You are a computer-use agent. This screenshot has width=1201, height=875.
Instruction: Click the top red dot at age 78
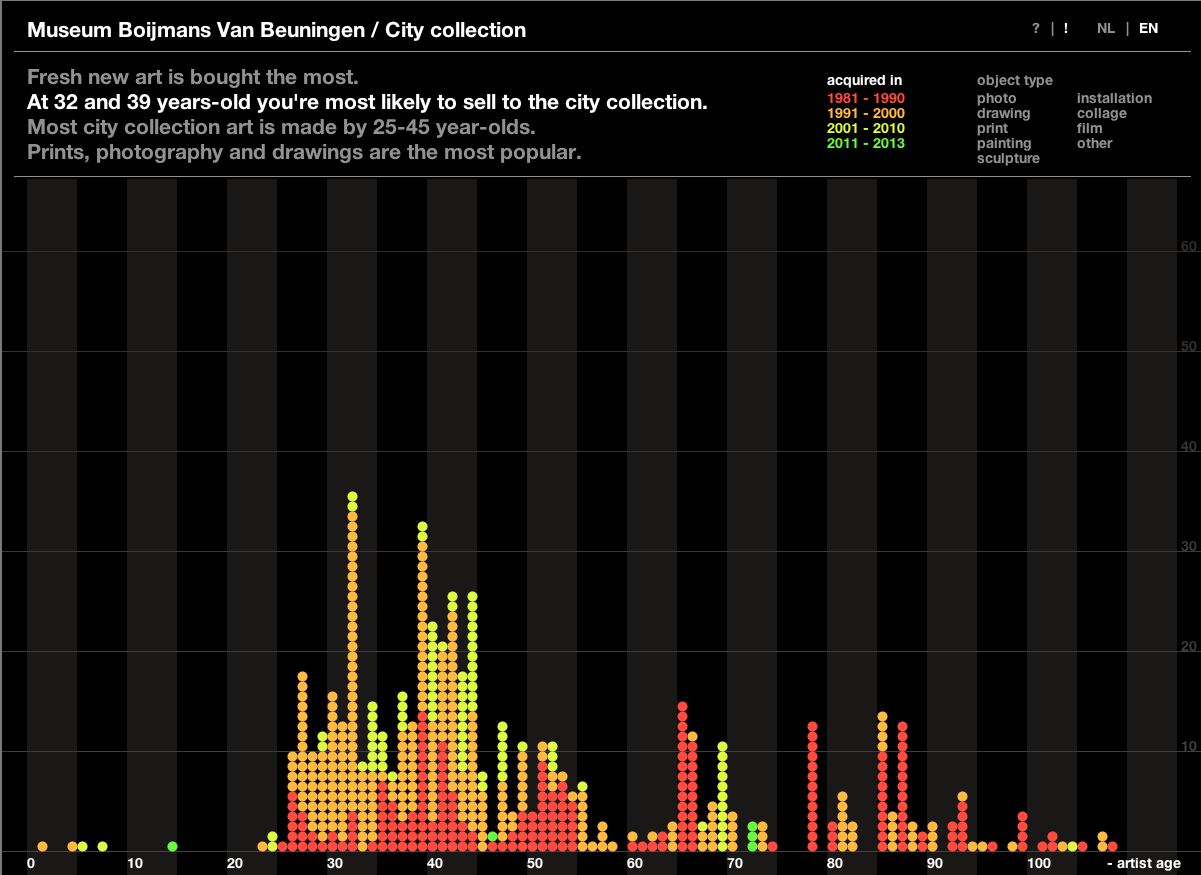pyautogui.click(x=812, y=726)
